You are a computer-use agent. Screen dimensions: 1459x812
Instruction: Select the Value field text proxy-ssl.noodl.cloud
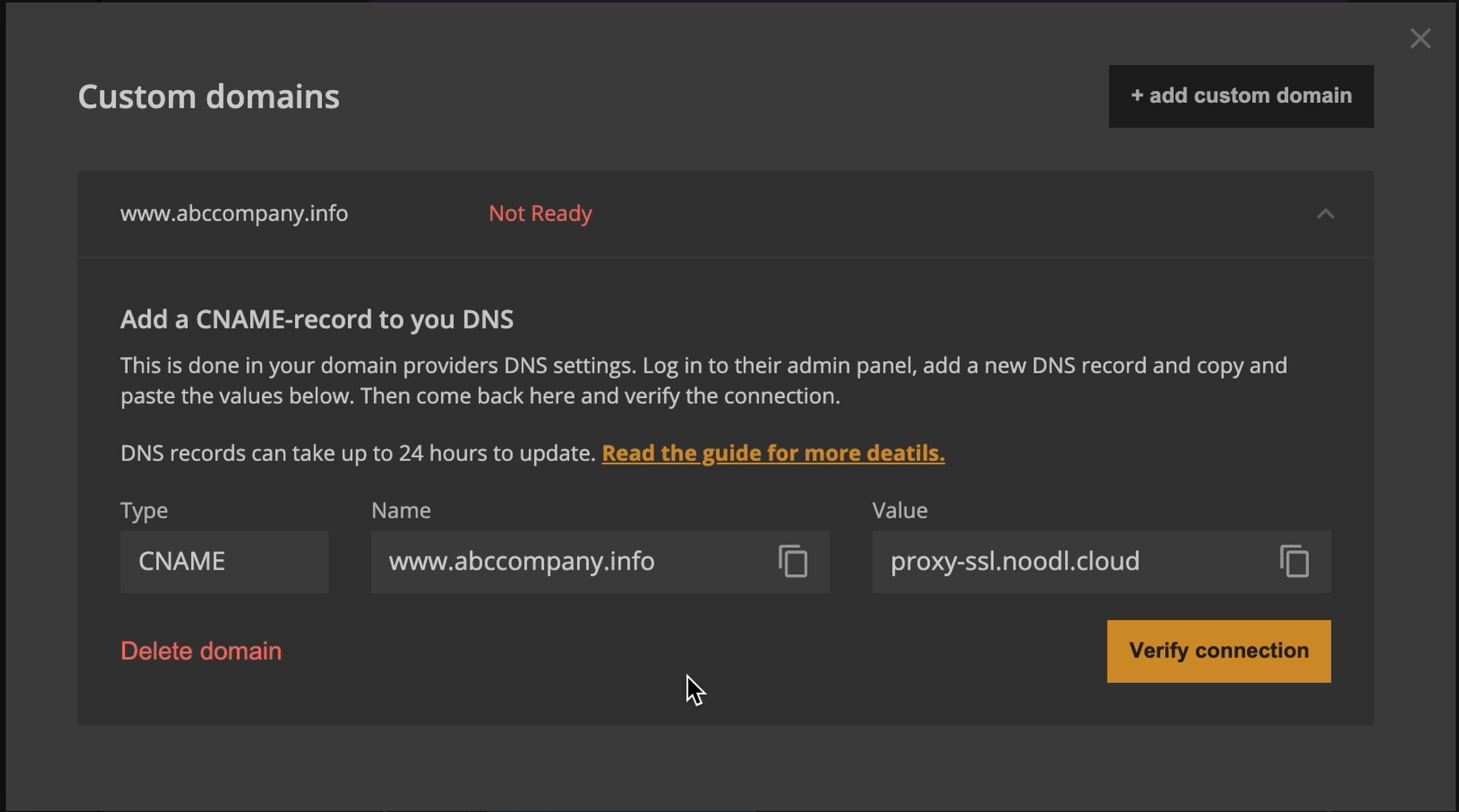(1014, 561)
